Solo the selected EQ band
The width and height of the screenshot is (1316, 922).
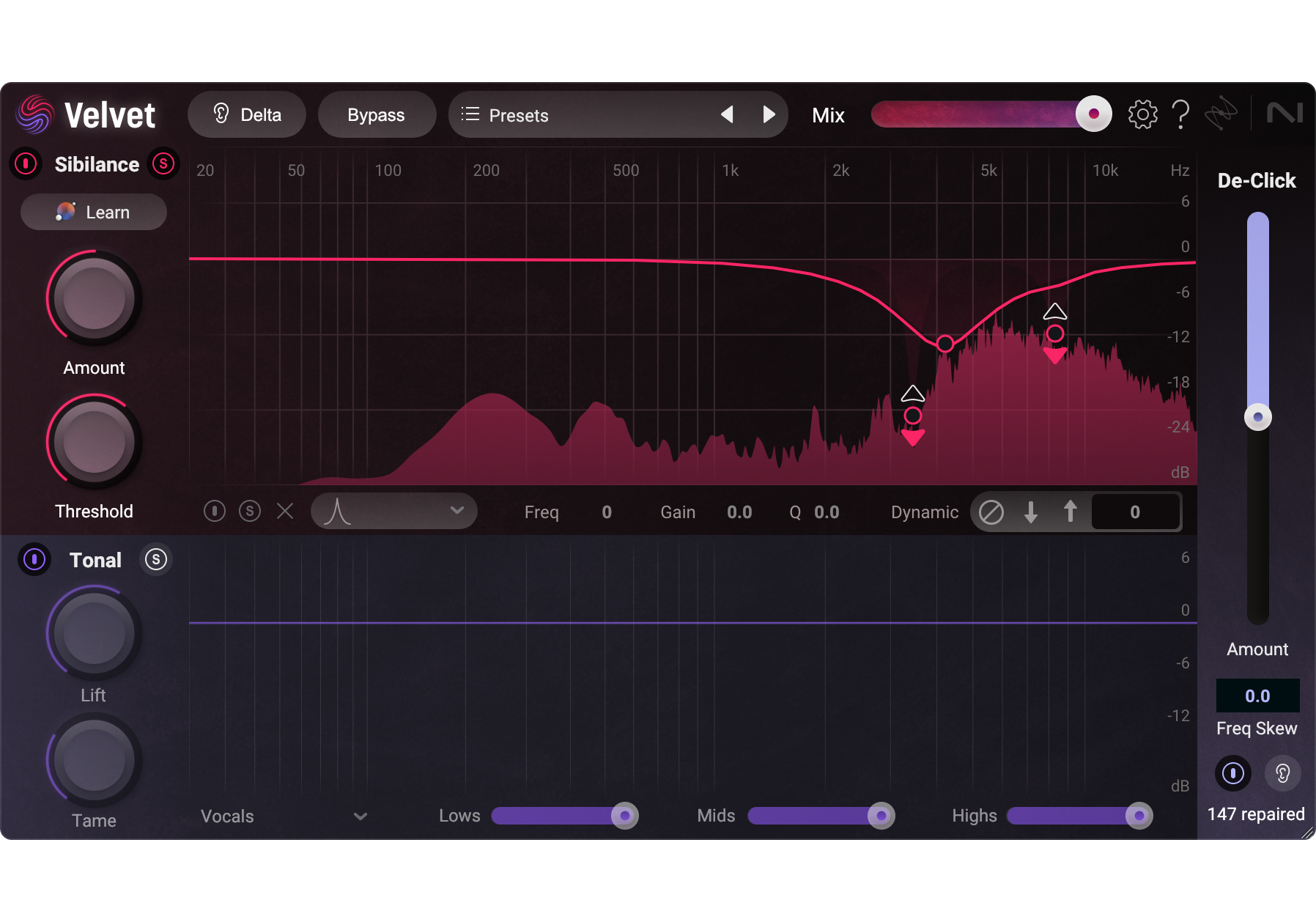pos(250,511)
